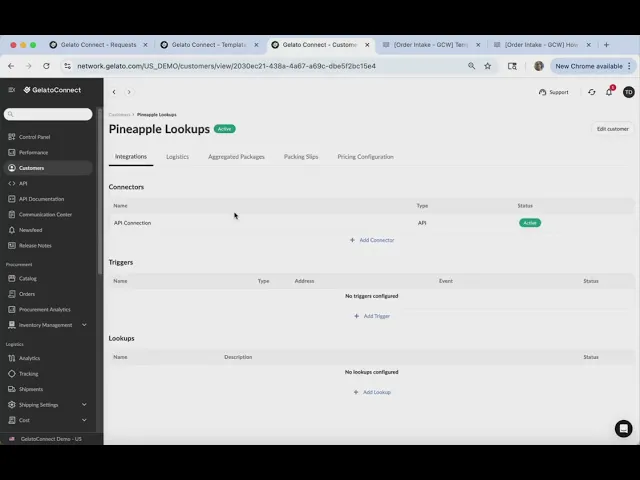
Task: Open the TD user avatar menu
Action: click(x=629, y=92)
